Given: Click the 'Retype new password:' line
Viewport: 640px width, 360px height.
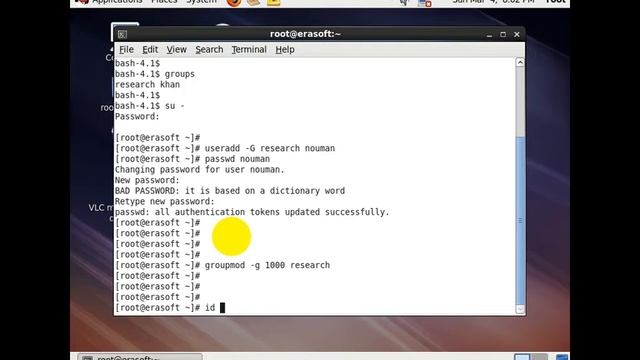Looking at the screenshot, I should pos(164,201).
